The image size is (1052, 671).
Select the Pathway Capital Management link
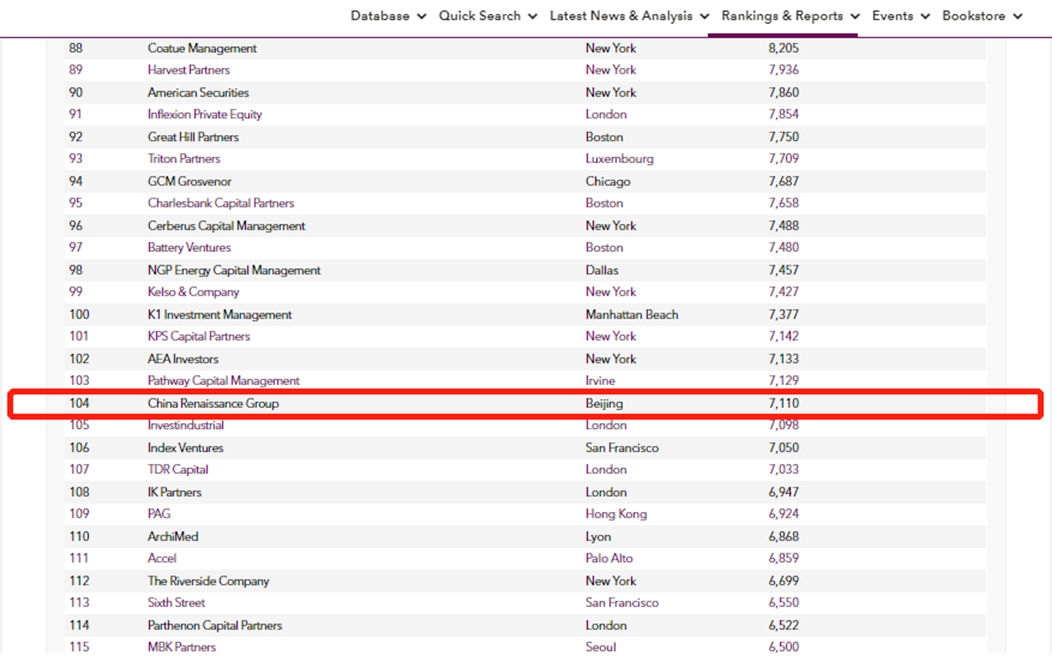223,381
